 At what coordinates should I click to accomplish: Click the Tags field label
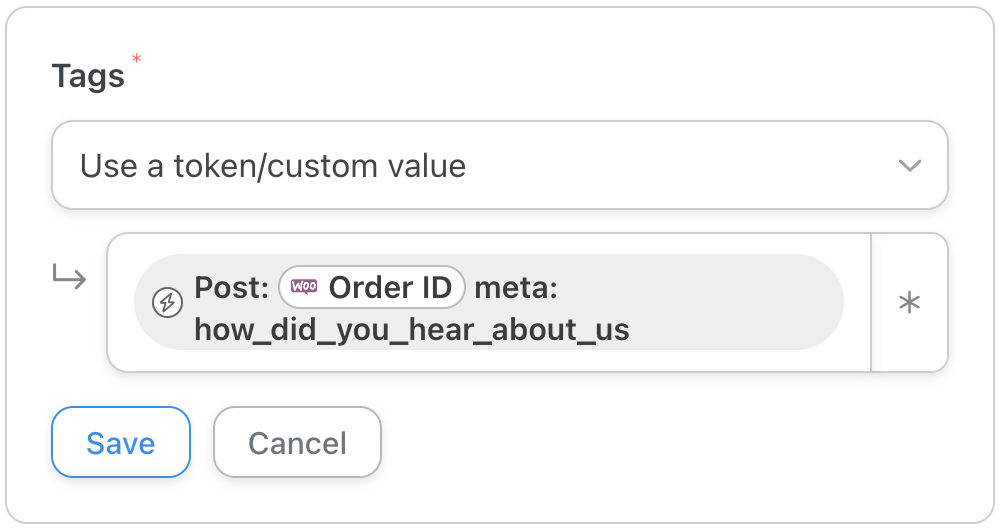(x=88, y=76)
